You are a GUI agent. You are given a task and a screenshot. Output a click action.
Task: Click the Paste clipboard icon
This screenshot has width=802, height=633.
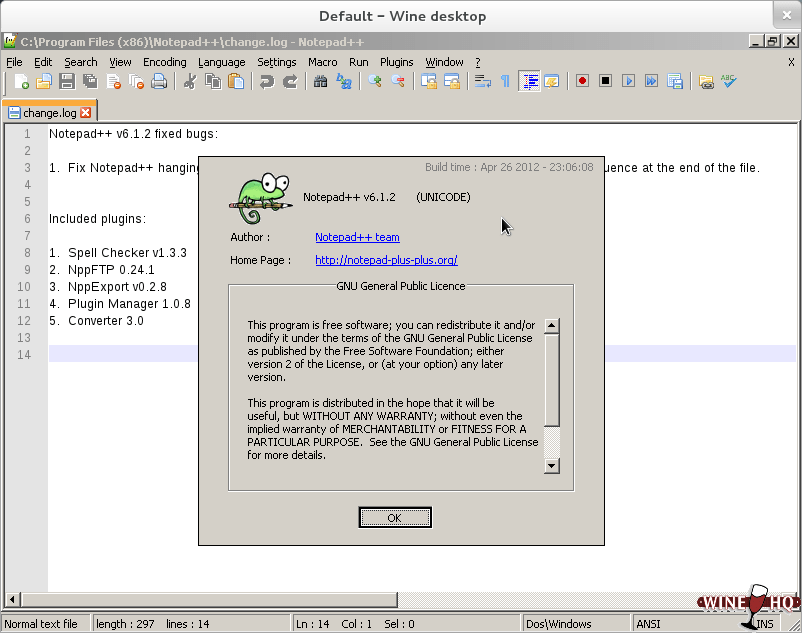point(236,81)
